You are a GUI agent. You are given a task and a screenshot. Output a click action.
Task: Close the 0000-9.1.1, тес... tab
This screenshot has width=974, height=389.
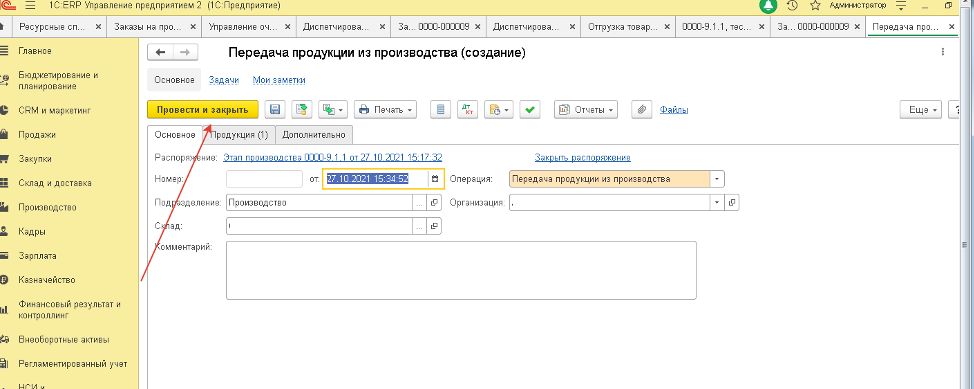[761, 27]
